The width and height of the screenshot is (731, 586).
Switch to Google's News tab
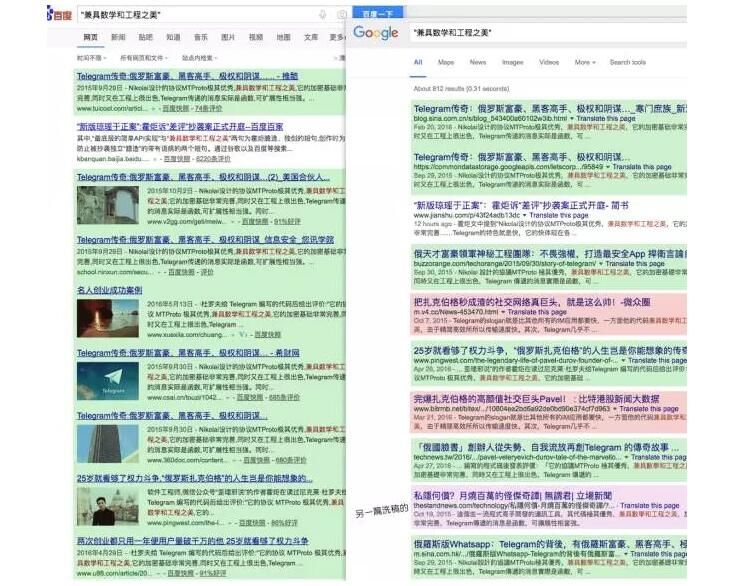pos(478,62)
